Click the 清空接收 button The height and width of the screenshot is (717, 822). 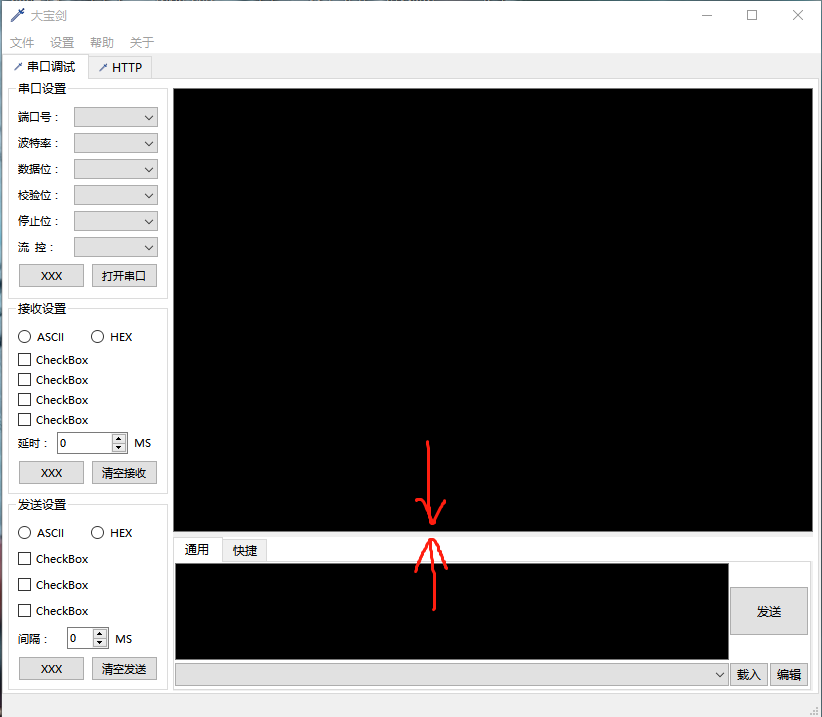[x=124, y=472]
